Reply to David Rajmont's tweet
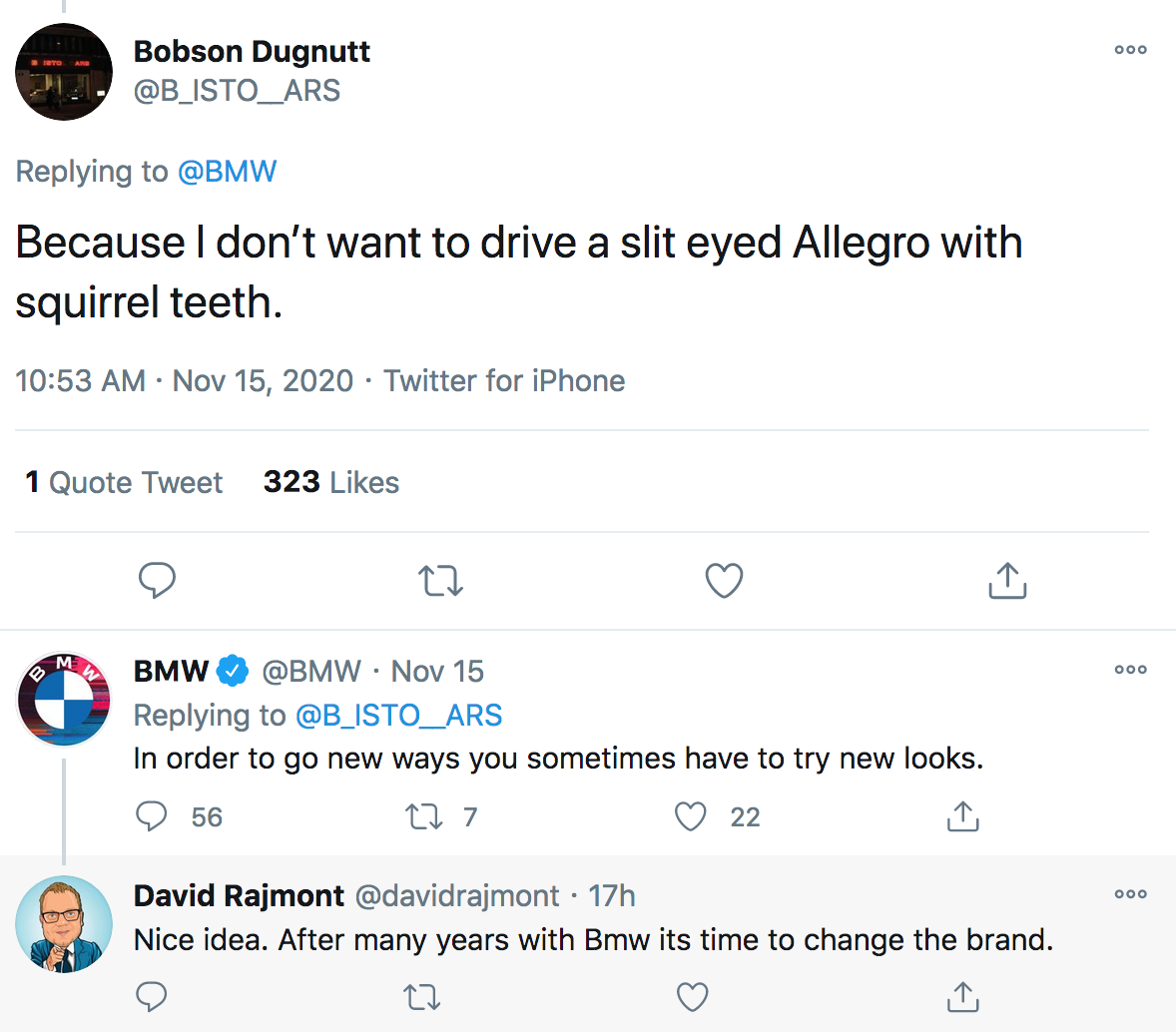The width and height of the screenshot is (1176, 1032). point(152,995)
